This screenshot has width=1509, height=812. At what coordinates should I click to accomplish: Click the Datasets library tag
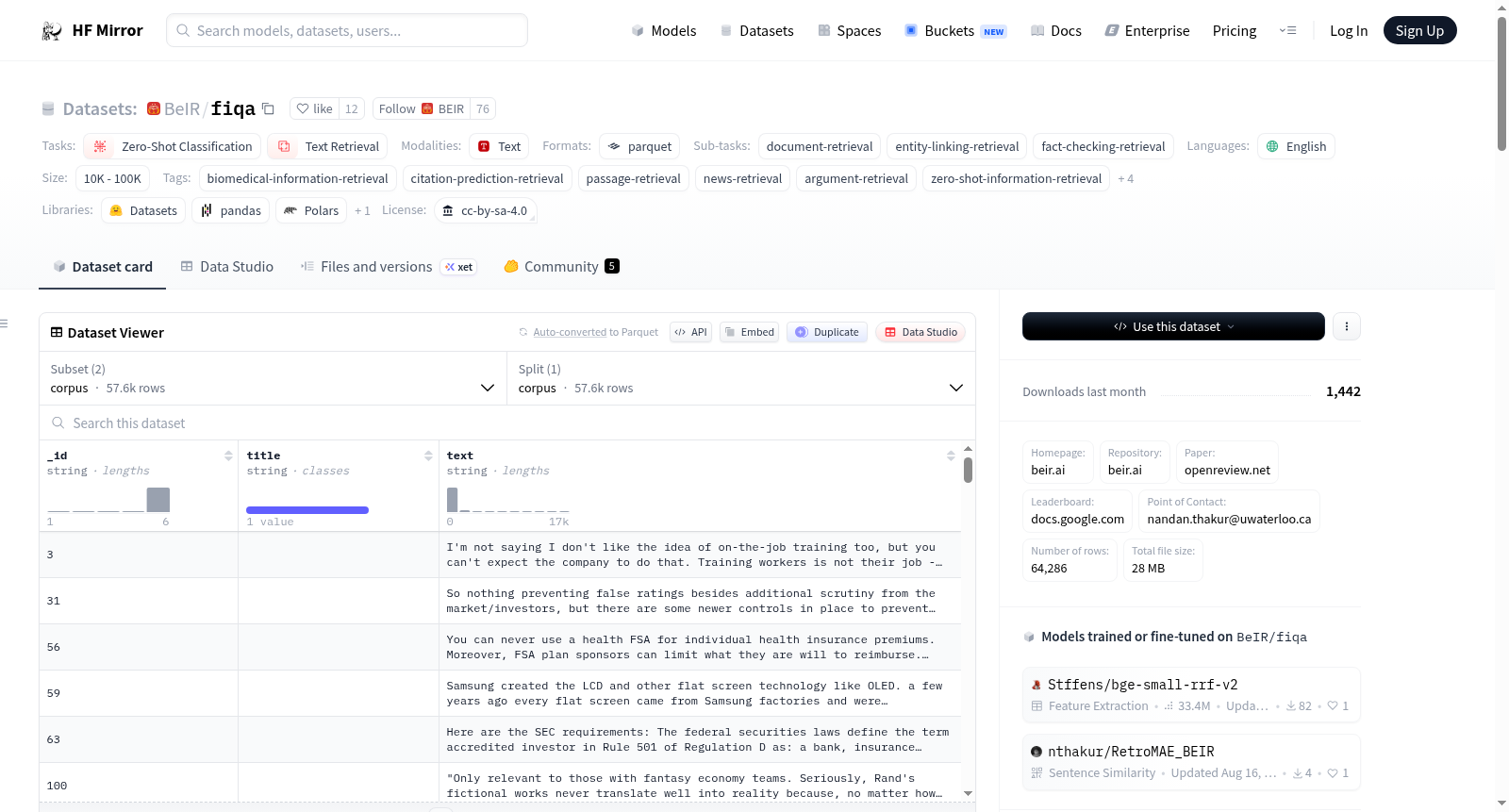click(x=143, y=210)
